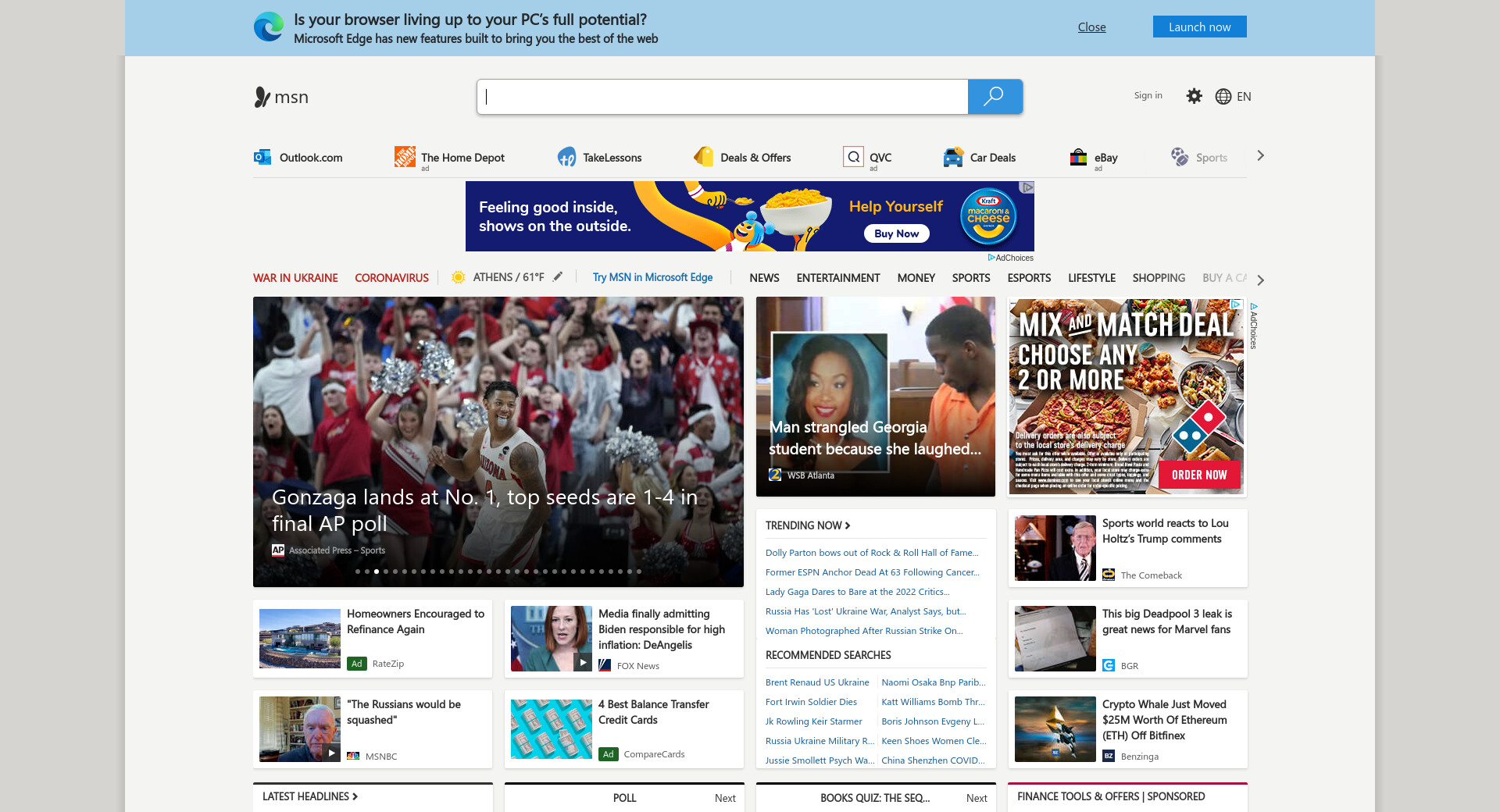1500x812 pixels.
Task: Click Brent Renaud US Ukraine search
Action: point(817,682)
